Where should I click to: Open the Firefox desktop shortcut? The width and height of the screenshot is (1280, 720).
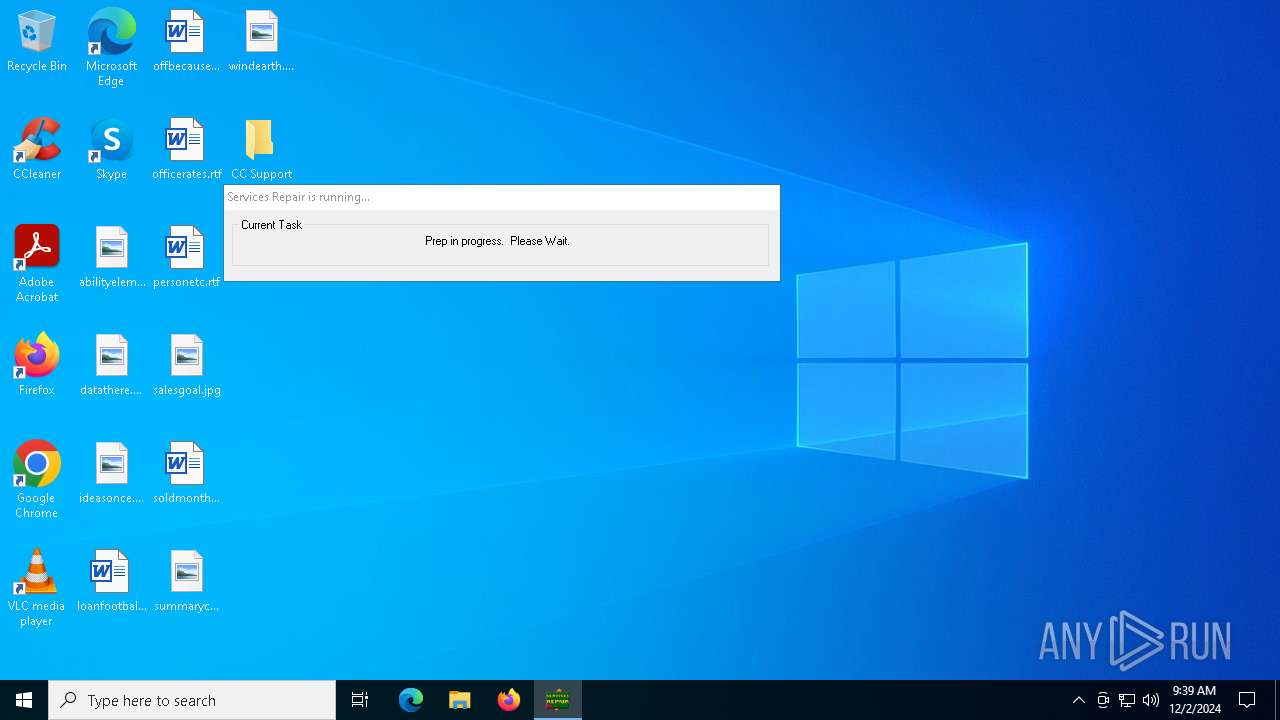coord(37,365)
